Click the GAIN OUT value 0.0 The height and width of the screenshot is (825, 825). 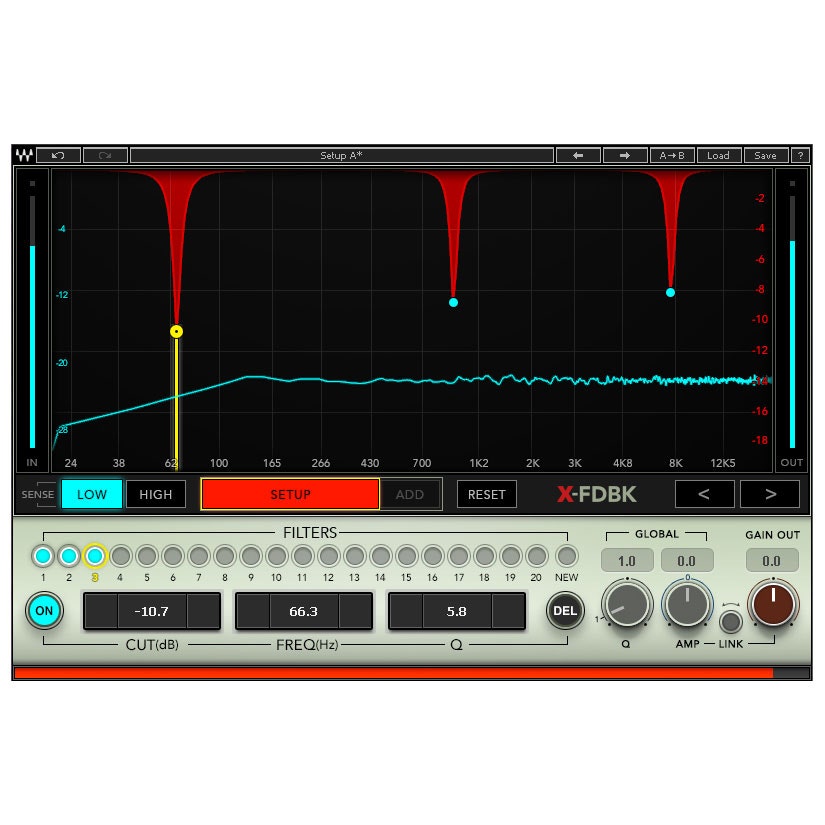(x=772, y=561)
